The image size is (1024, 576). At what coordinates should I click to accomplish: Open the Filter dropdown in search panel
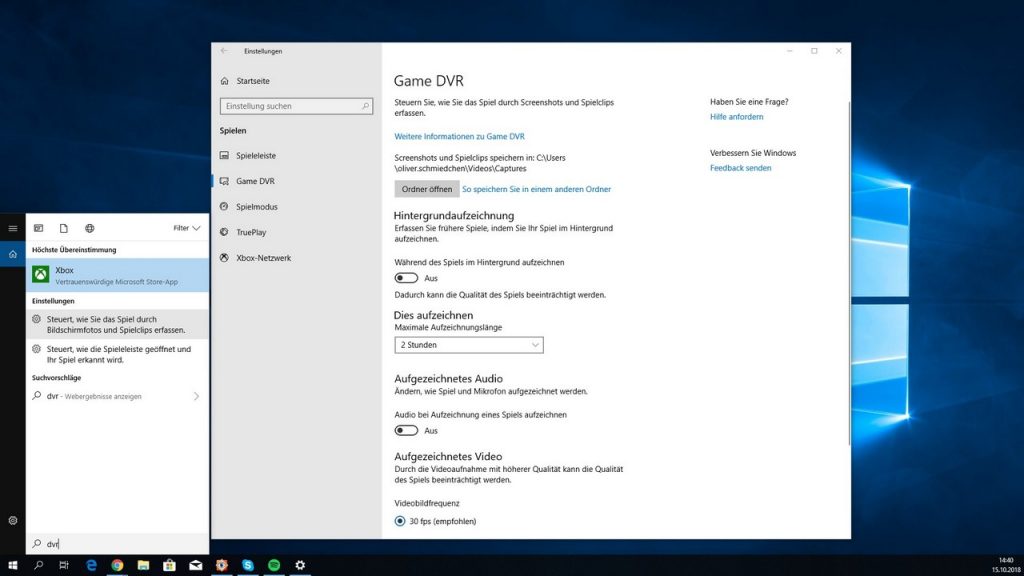(x=186, y=228)
